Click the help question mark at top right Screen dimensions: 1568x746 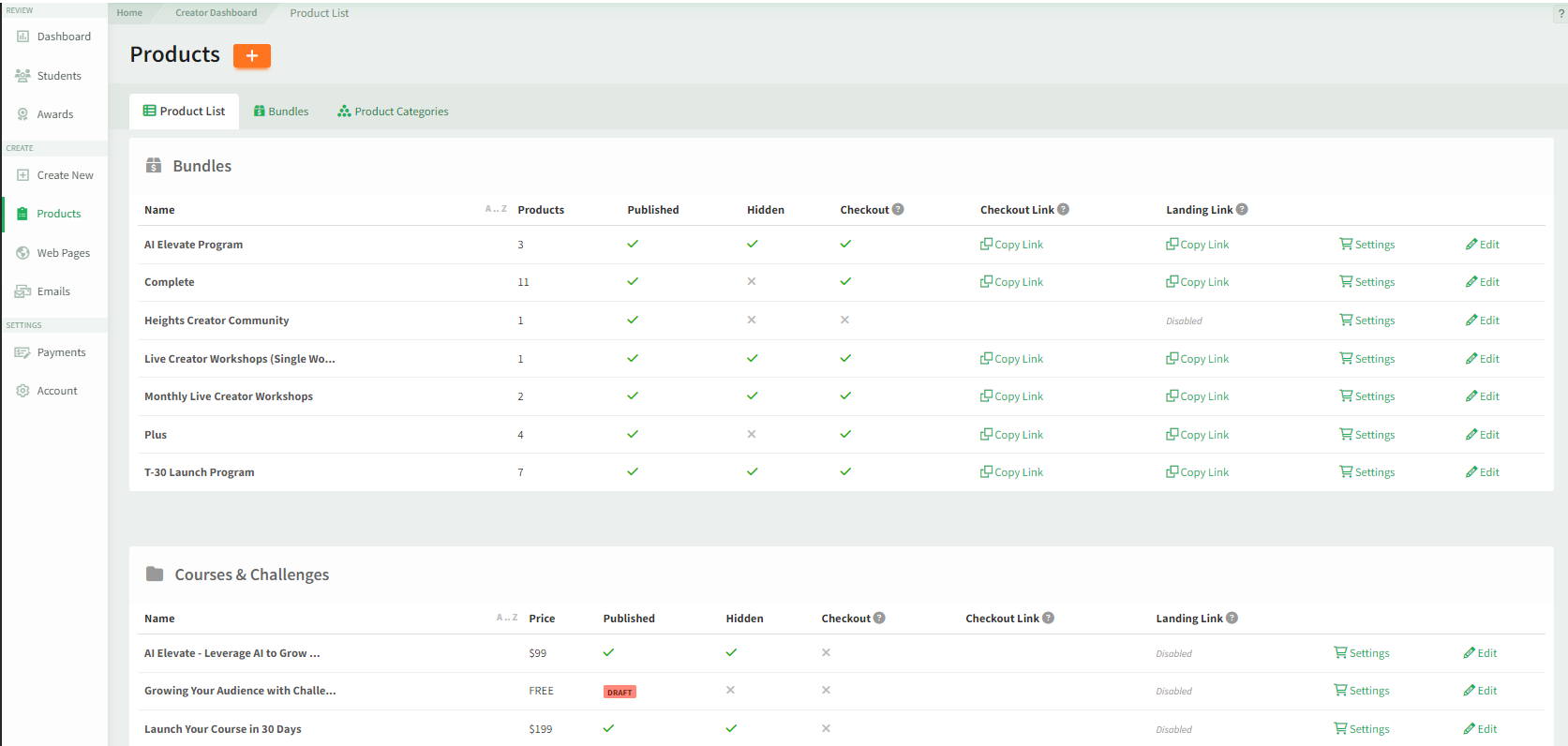pyautogui.click(x=1561, y=13)
